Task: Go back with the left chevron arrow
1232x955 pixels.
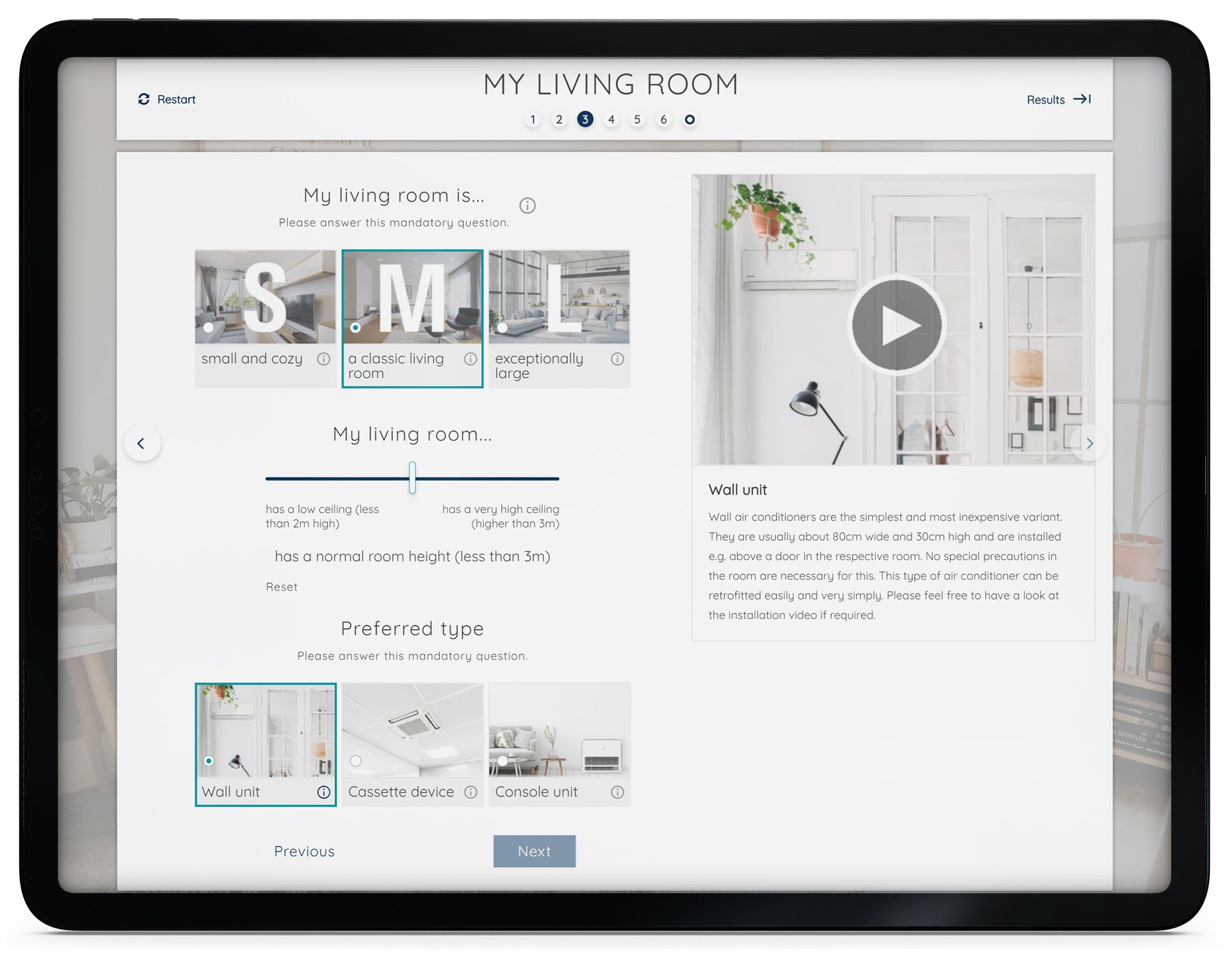Action: [x=141, y=443]
